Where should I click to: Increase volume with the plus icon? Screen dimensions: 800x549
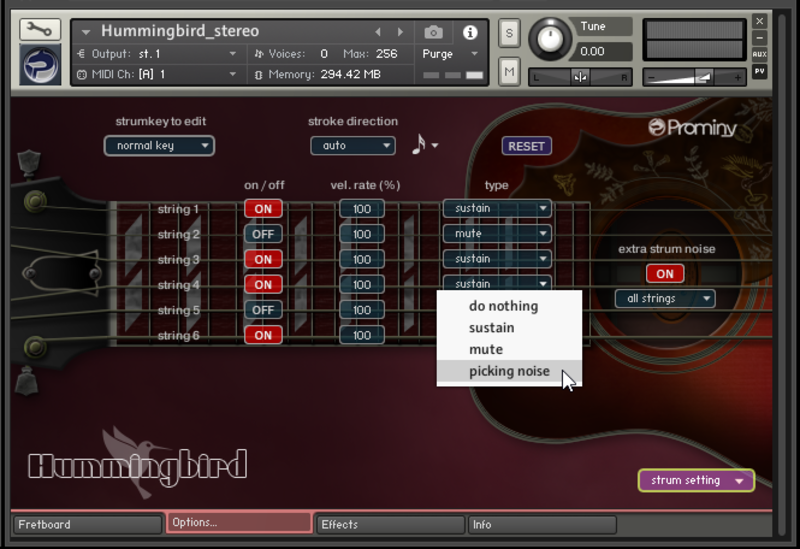(737, 78)
